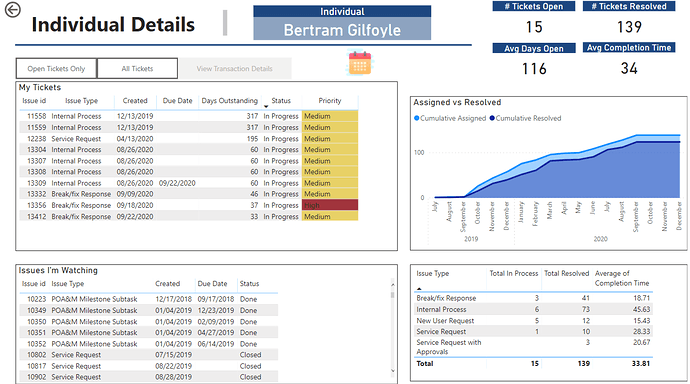Image resolution: width=690 pixels, height=384 pixels.
Task: Click the # Tickets Resolved value 139
Action: pos(629,27)
